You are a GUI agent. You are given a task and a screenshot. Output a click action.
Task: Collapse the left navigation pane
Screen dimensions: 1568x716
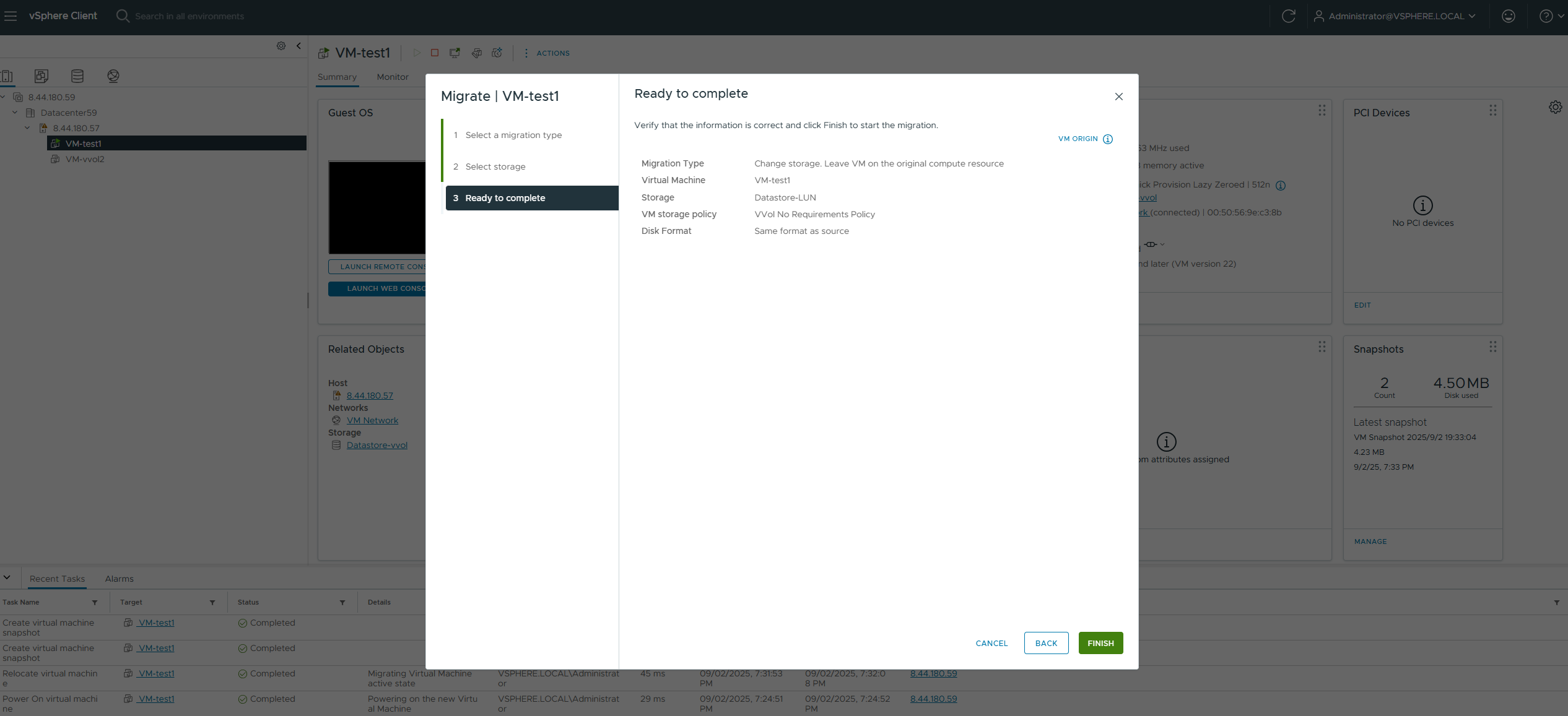(x=298, y=46)
